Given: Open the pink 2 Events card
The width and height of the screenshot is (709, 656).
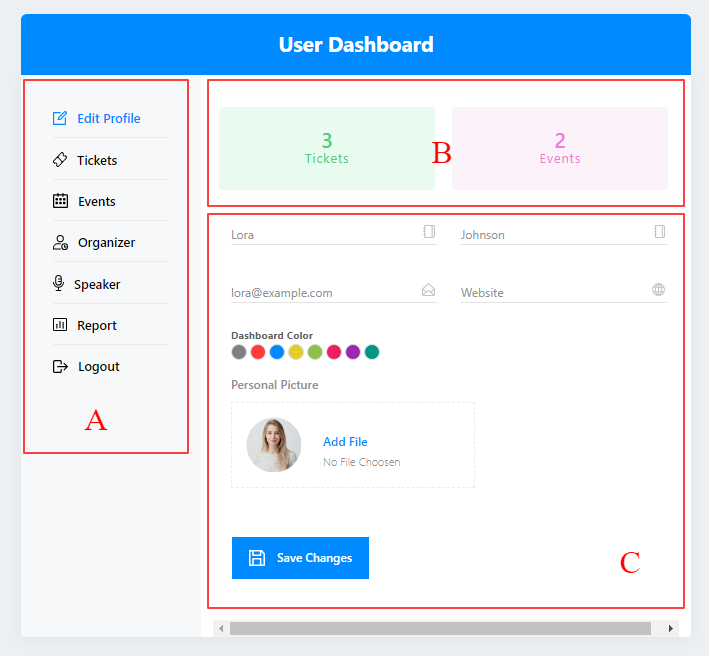Looking at the screenshot, I should tap(560, 148).
